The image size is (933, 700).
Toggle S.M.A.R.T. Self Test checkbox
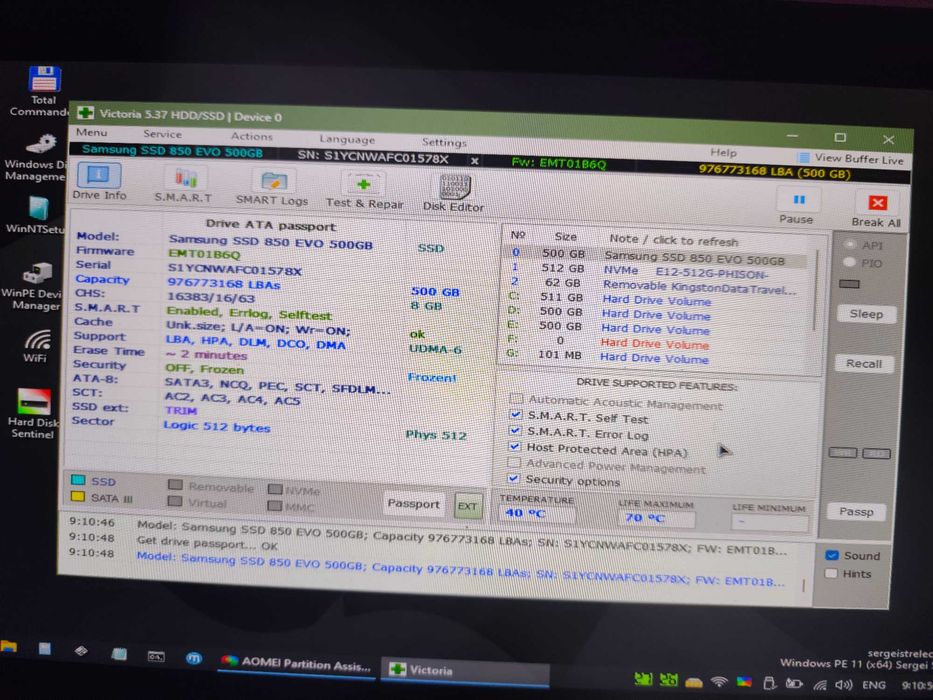pyautogui.click(x=515, y=415)
